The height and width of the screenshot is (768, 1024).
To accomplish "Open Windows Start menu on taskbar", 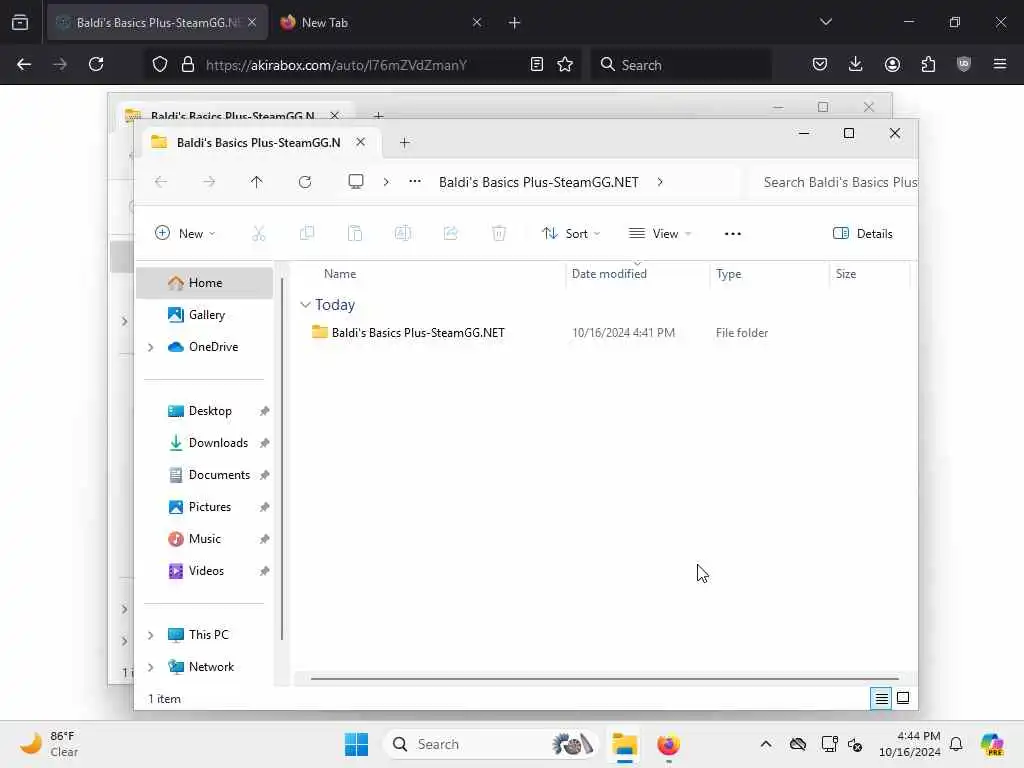I will [x=357, y=744].
